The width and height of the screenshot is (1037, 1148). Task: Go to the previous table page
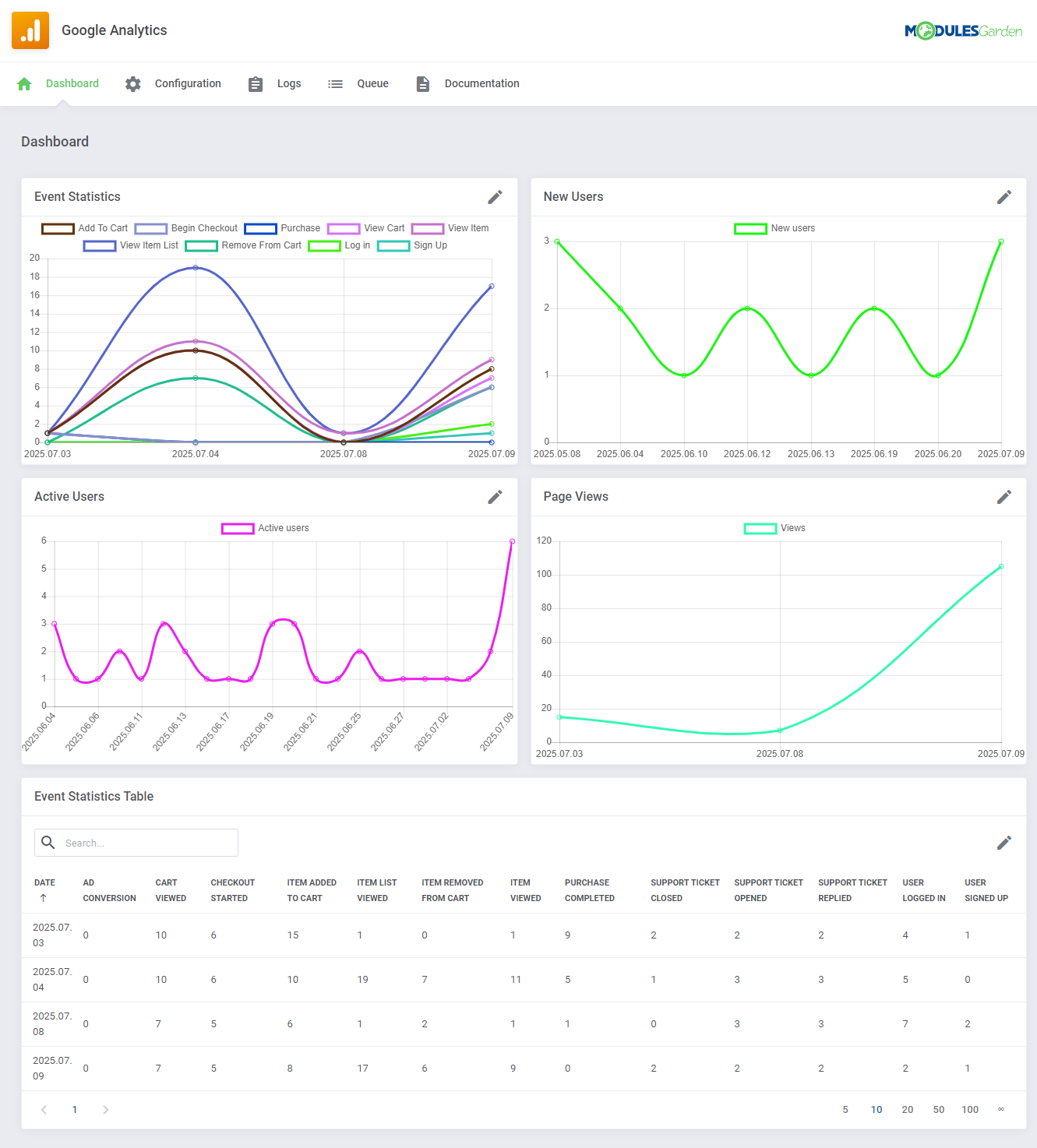pyautogui.click(x=44, y=1110)
